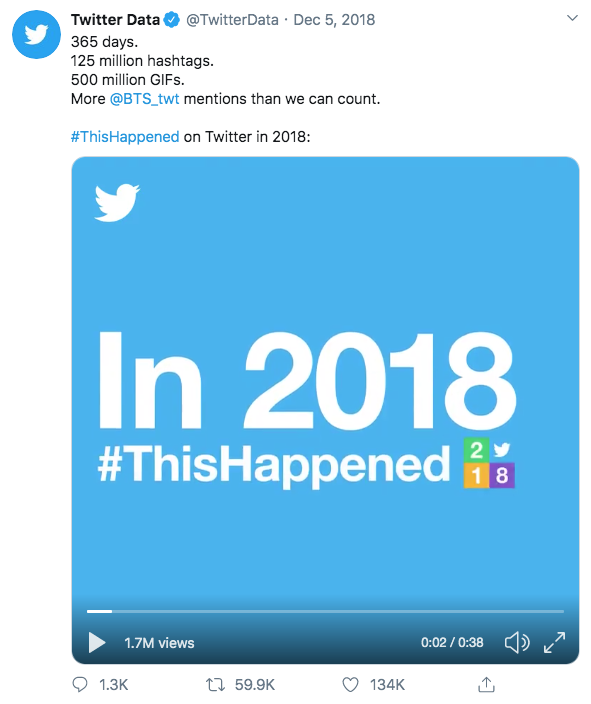591x704 pixels.
Task: Play the video
Action: (97, 642)
